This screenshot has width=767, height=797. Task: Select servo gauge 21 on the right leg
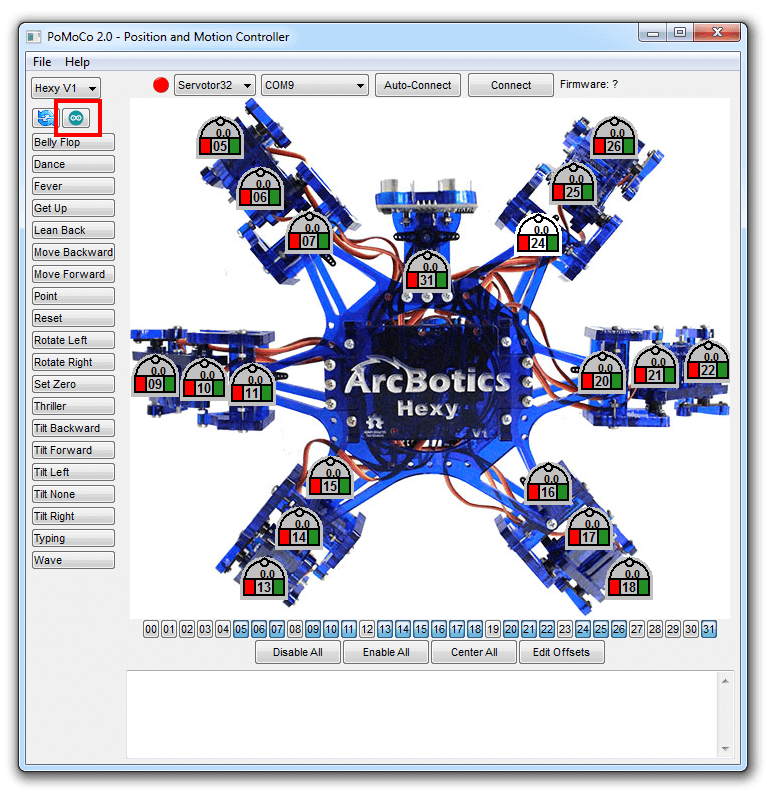pyautogui.click(x=655, y=367)
